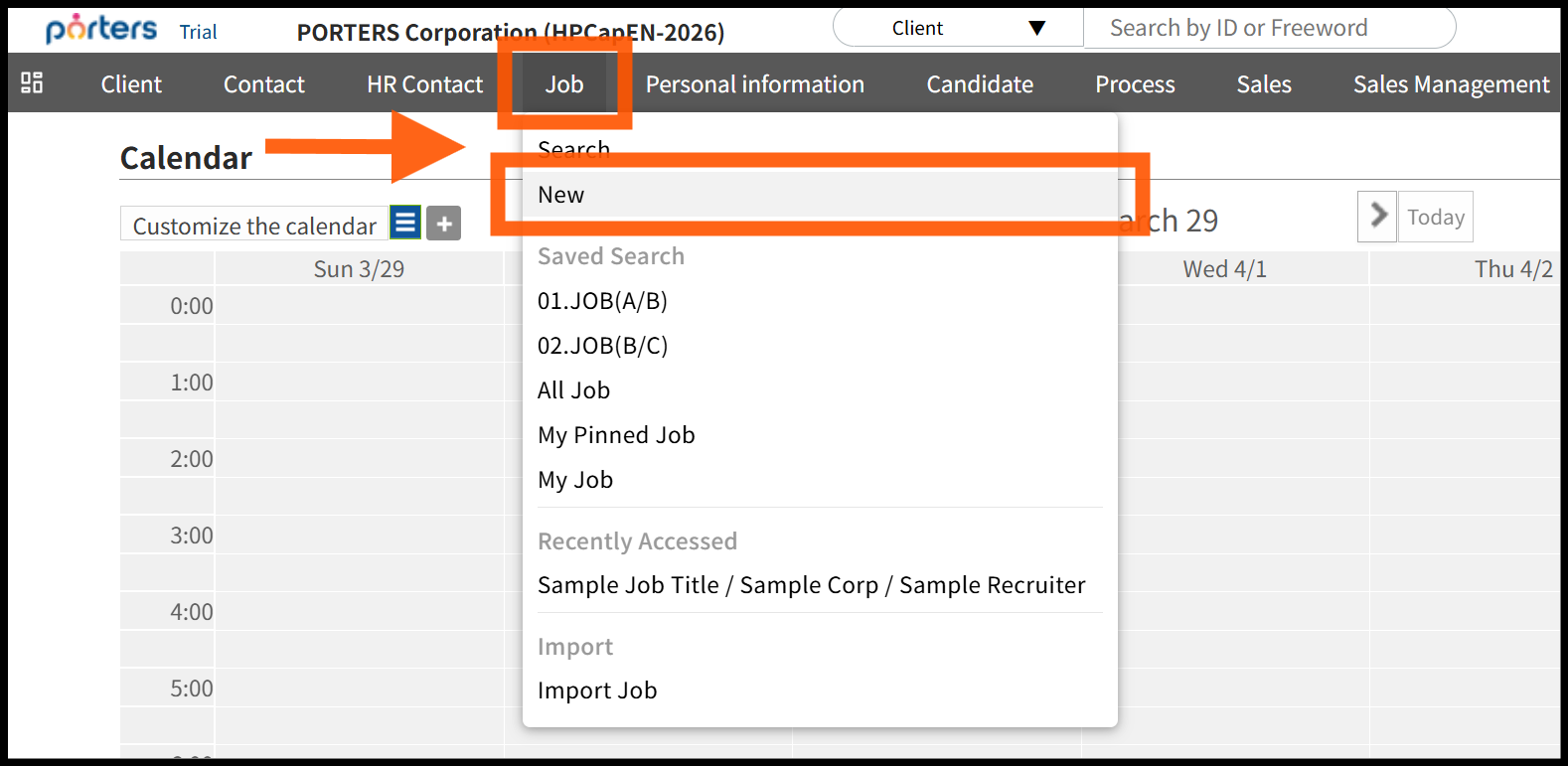1568x766 pixels.
Task: Open saved search 01.JOB(A/B)
Action: [602, 301]
